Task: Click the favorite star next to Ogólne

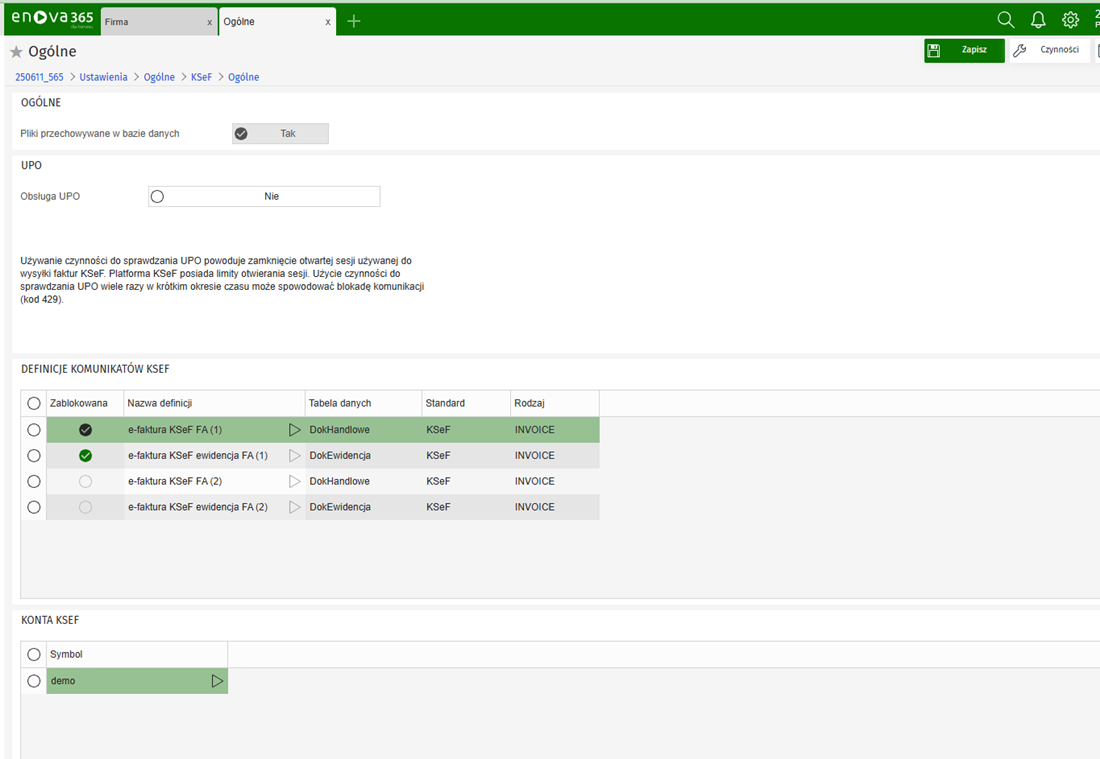Action: [16, 52]
